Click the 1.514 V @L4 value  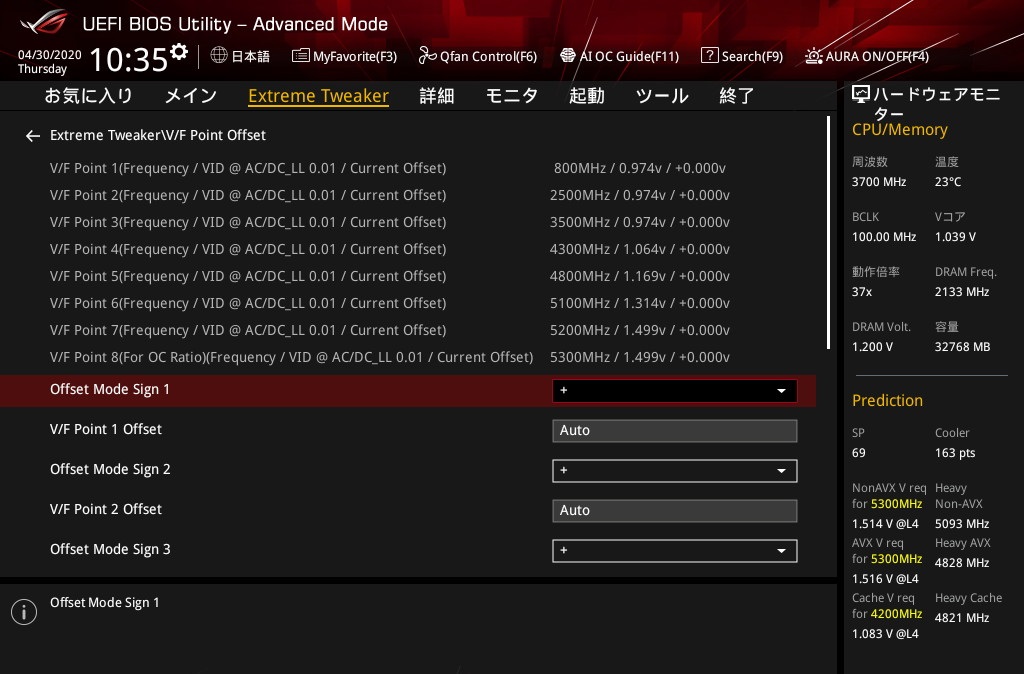click(885, 524)
